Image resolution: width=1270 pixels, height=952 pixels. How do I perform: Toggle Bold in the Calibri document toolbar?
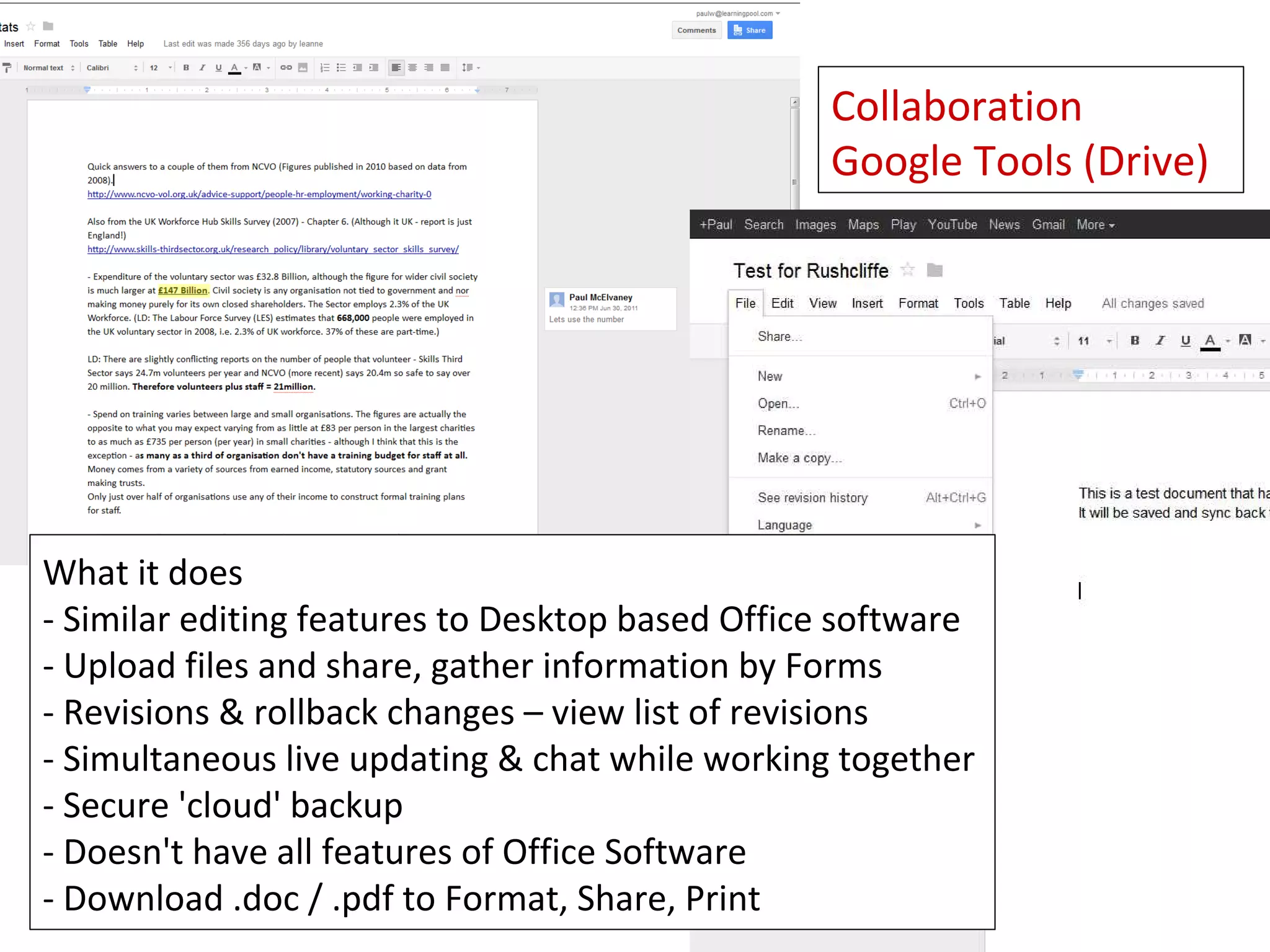tap(186, 68)
